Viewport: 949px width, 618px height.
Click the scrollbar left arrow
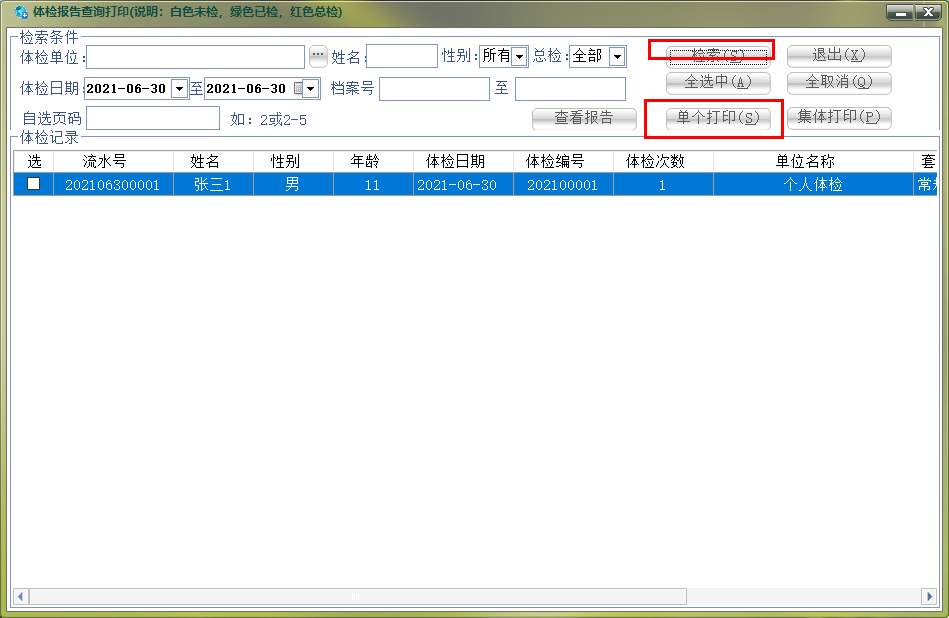pos(21,596)
